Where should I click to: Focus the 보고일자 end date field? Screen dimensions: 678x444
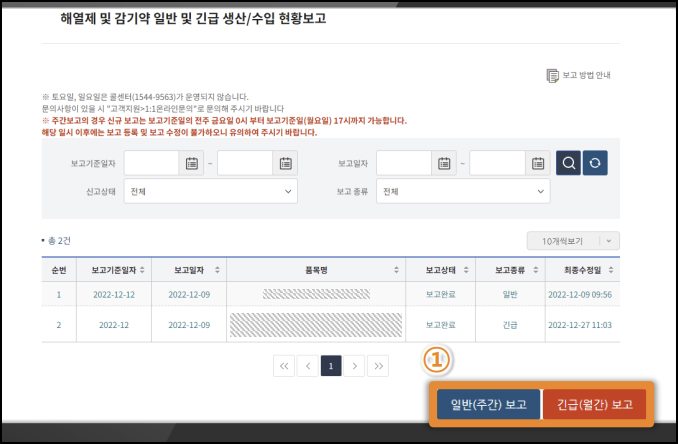pyautogui.click(x=497, y=163)
